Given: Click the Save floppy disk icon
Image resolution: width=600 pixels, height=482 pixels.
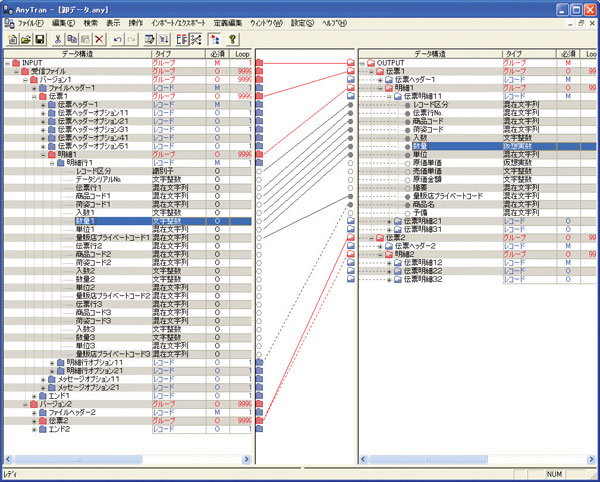Looking at the screenshot, I should coord(39,39).
